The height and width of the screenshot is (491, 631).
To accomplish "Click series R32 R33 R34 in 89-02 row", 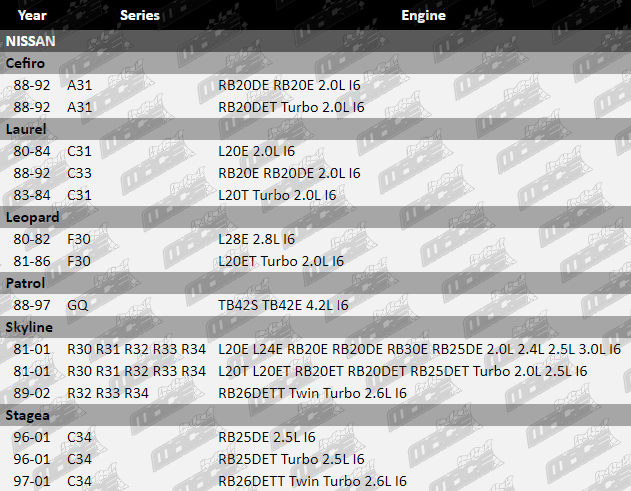I will 108,393.
